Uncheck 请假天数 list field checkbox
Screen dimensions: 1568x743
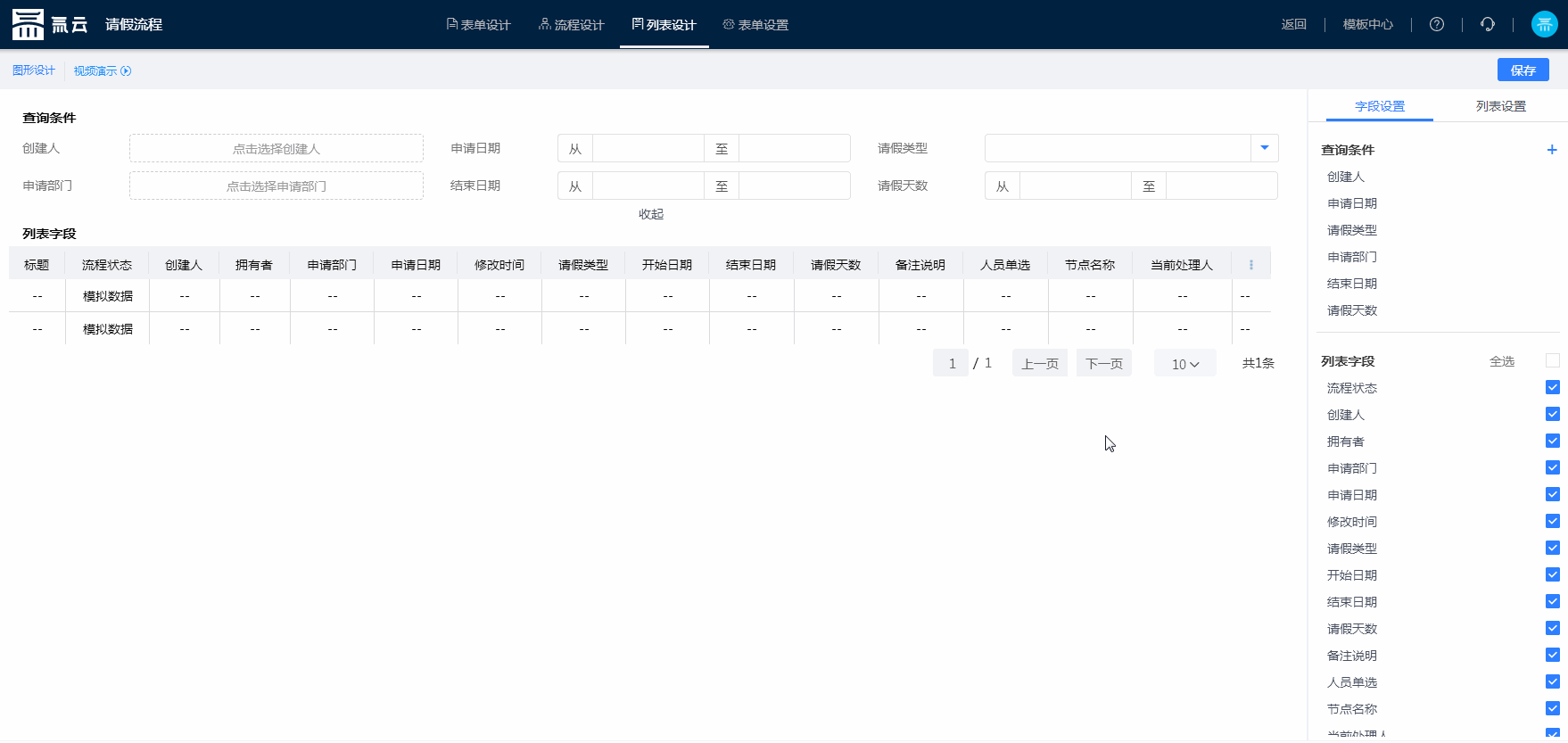pyautogui.click(x=1553, y=628)
